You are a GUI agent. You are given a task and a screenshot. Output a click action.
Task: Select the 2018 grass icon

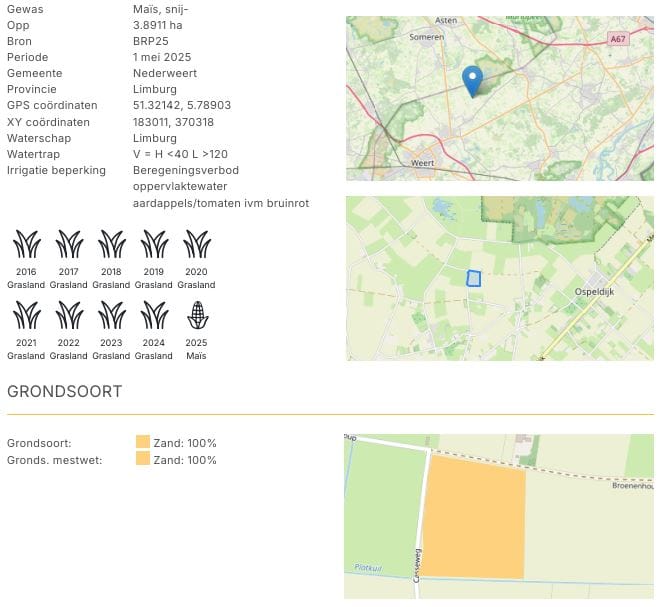pos(111,244)
